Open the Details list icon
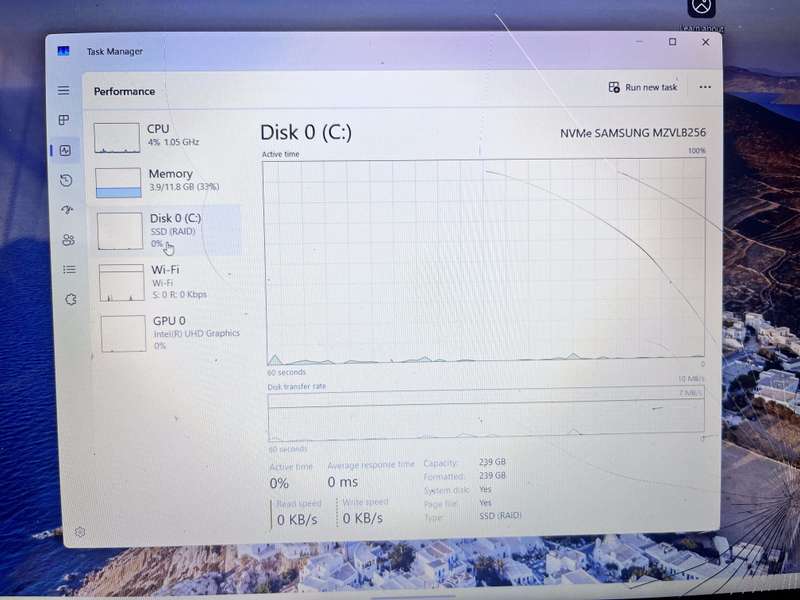 click(x=69, y=269)
